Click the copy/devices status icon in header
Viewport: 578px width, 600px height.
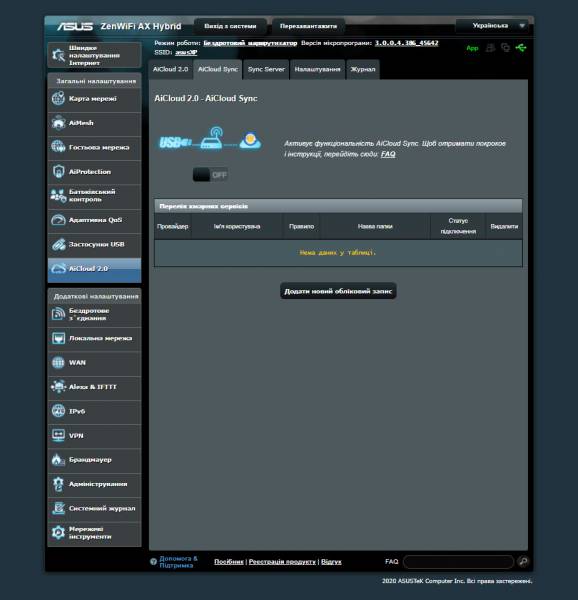pos(505,48)
